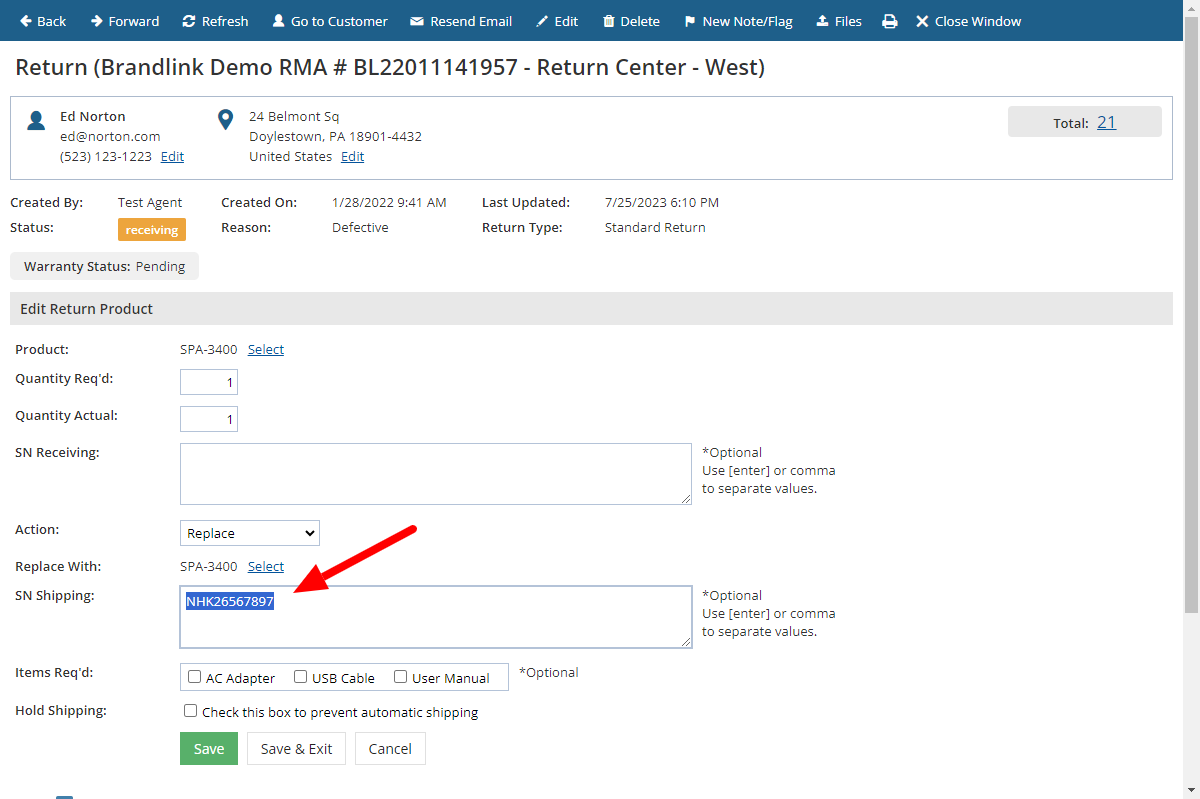The image size is (1200, 799).
Task: Click Edit in the top toolbar
Action: 557,20
